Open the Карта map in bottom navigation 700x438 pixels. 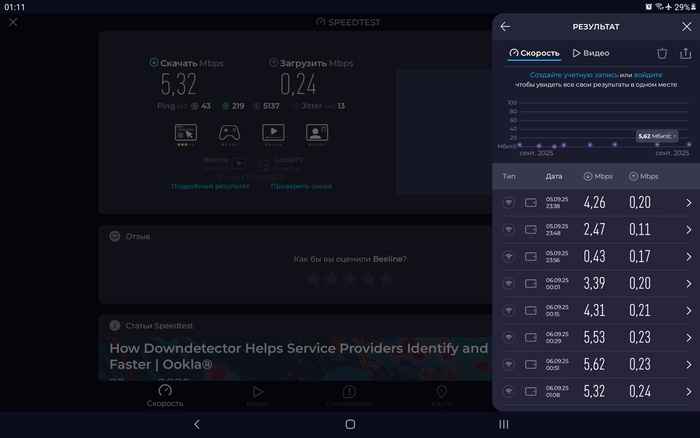coord(441,397)
